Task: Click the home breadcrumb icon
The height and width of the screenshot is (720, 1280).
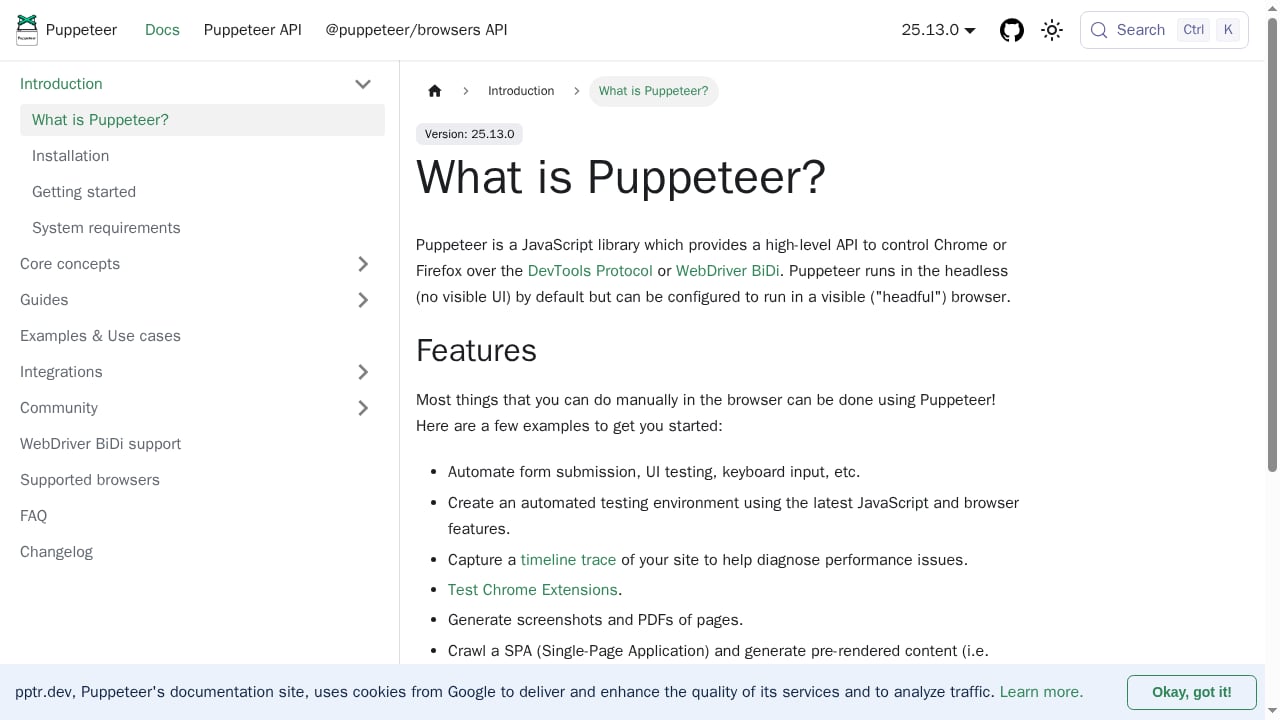Action: 434,91
